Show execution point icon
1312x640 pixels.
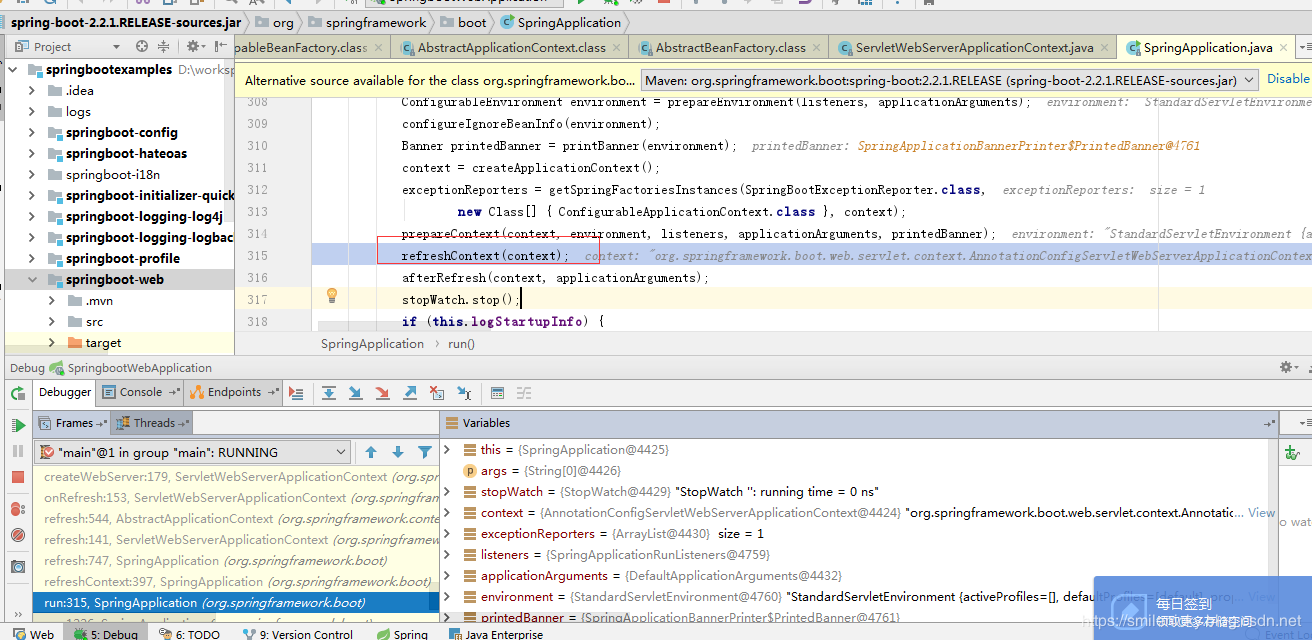click(x=296, y=393)
